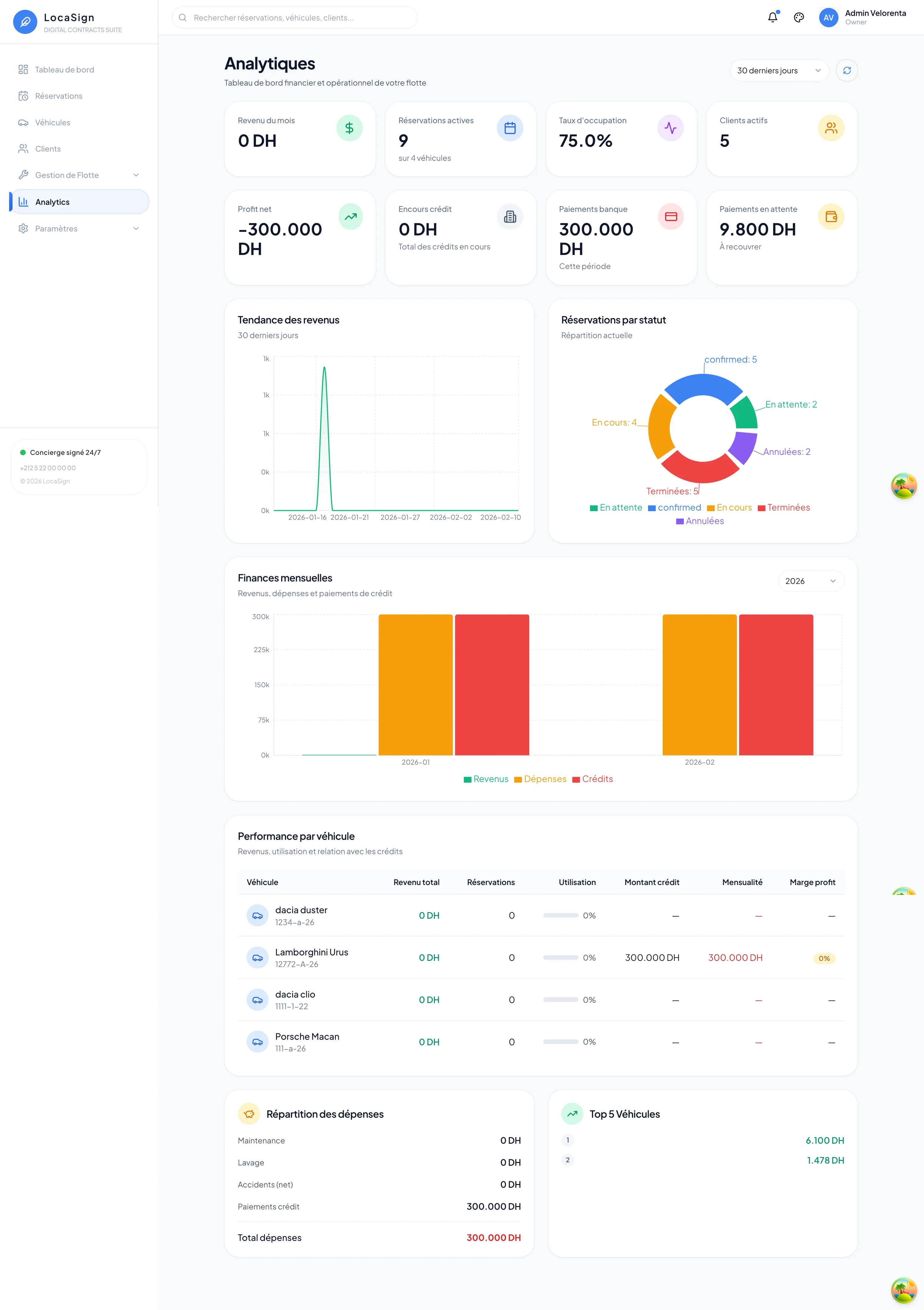Select the Réservations sidebar icon
This screenshot has width=924, height=1310.
[x=24, y=96]
